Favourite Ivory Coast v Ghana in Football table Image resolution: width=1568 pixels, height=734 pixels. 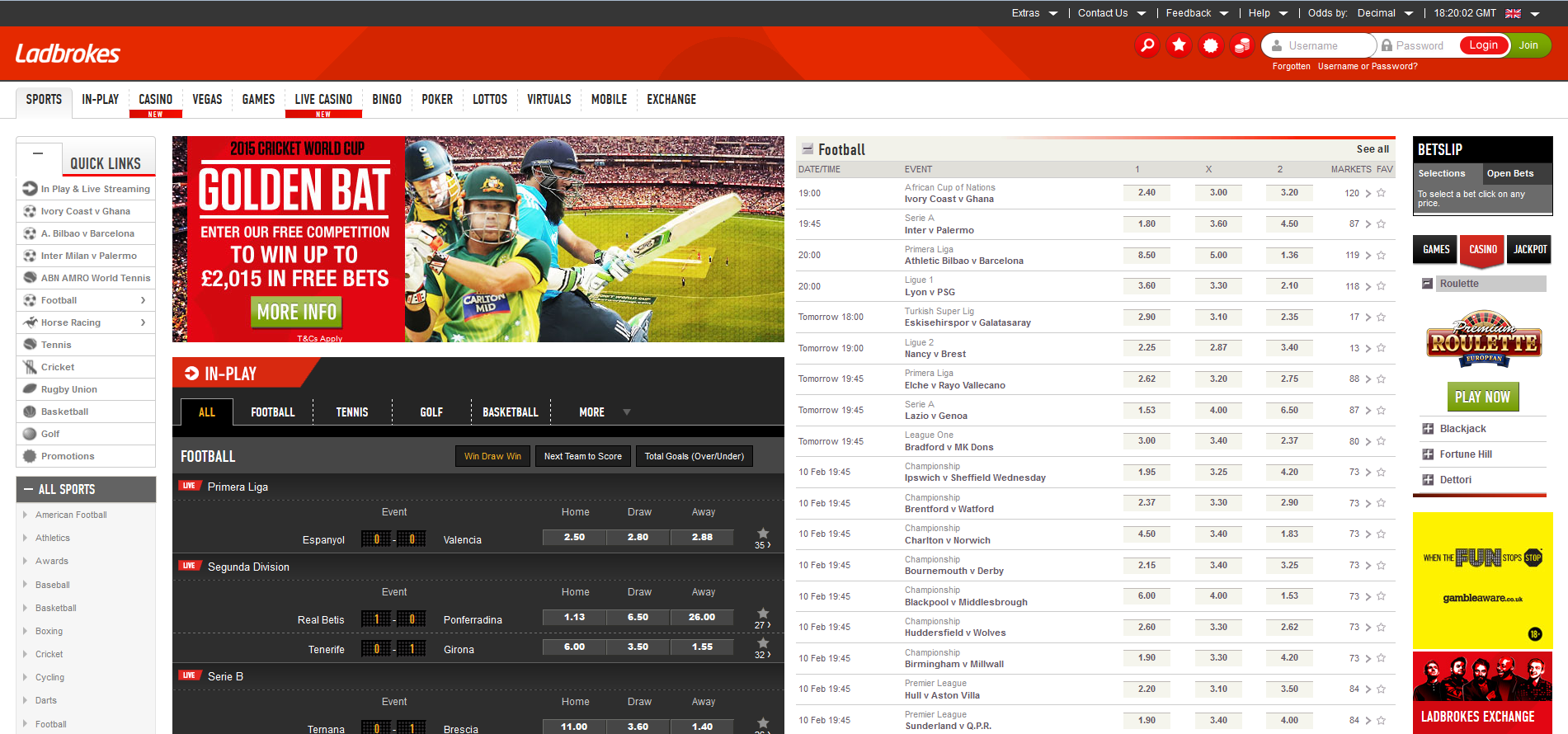pos(1381,193)
